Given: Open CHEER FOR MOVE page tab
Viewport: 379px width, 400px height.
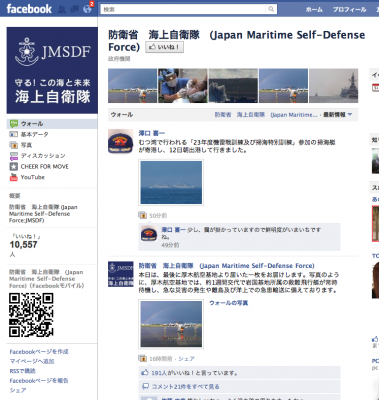Looking at the screenshot, I should tap(45, 166).
